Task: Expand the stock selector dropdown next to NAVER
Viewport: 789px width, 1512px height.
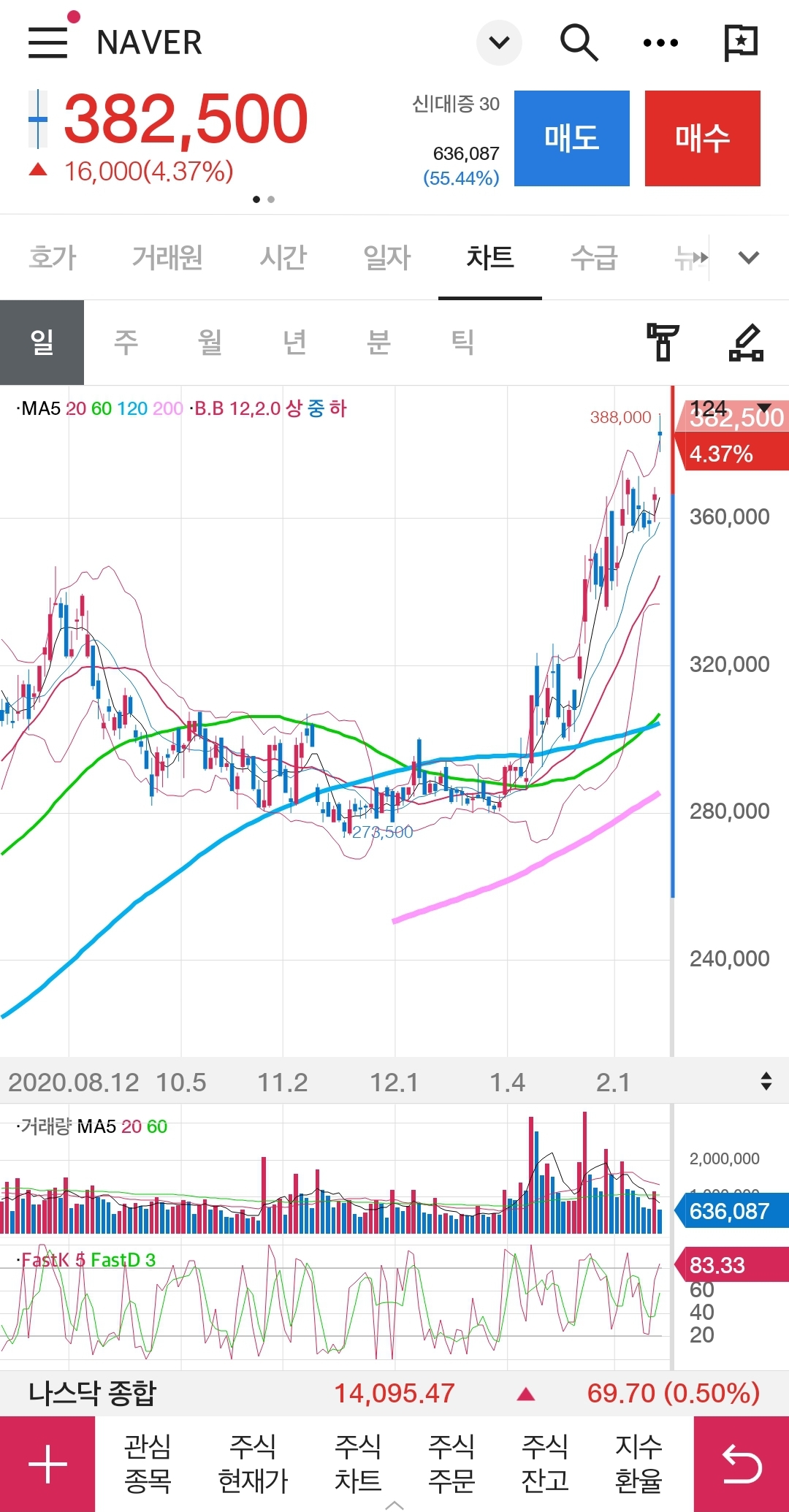Action: (x=499, y=42)
